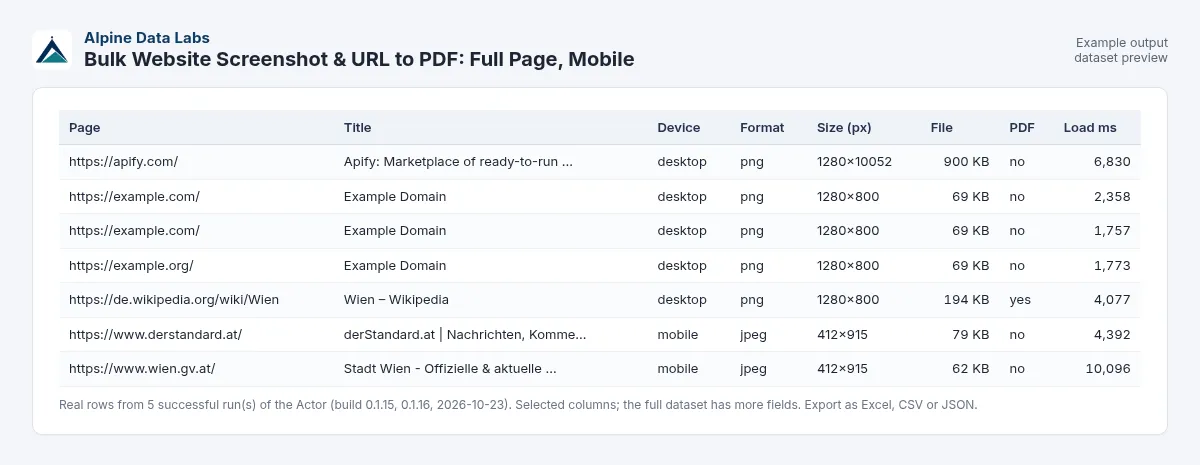
Task: Click the PDF column header
Action: pyautogui.click(x=1022, y=128)
